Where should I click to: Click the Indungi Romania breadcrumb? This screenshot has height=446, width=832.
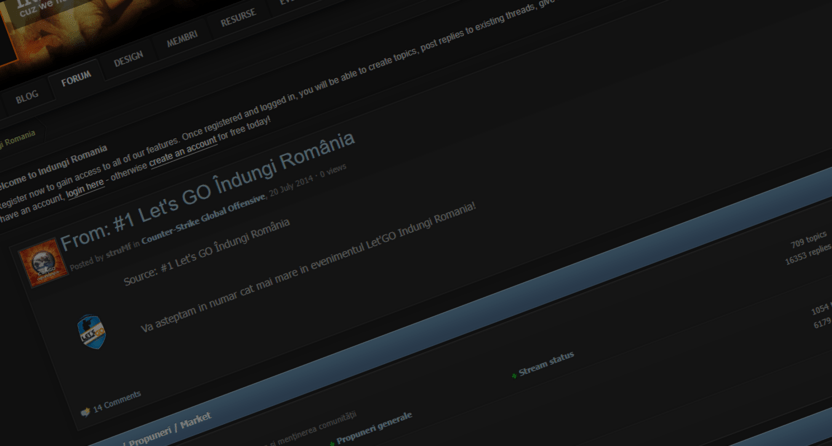point(20,136)
